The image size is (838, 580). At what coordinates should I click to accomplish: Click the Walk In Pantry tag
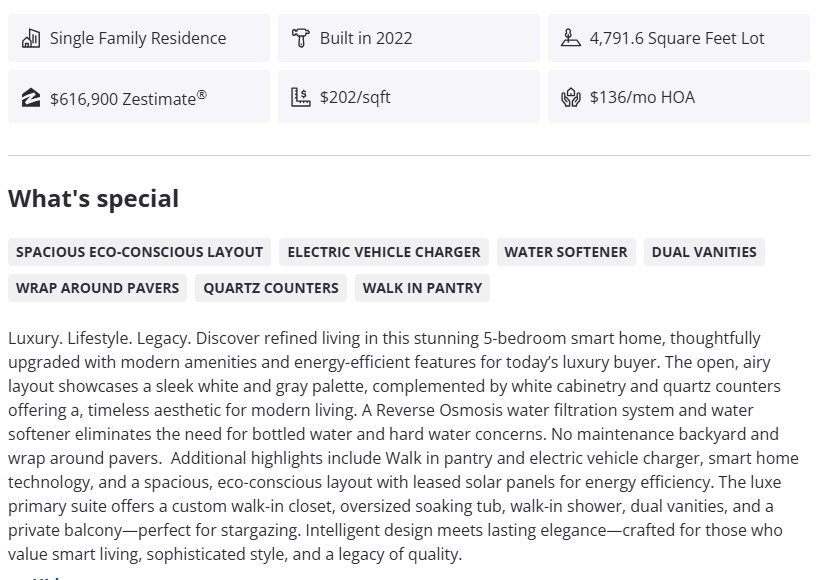pos(422,288)
